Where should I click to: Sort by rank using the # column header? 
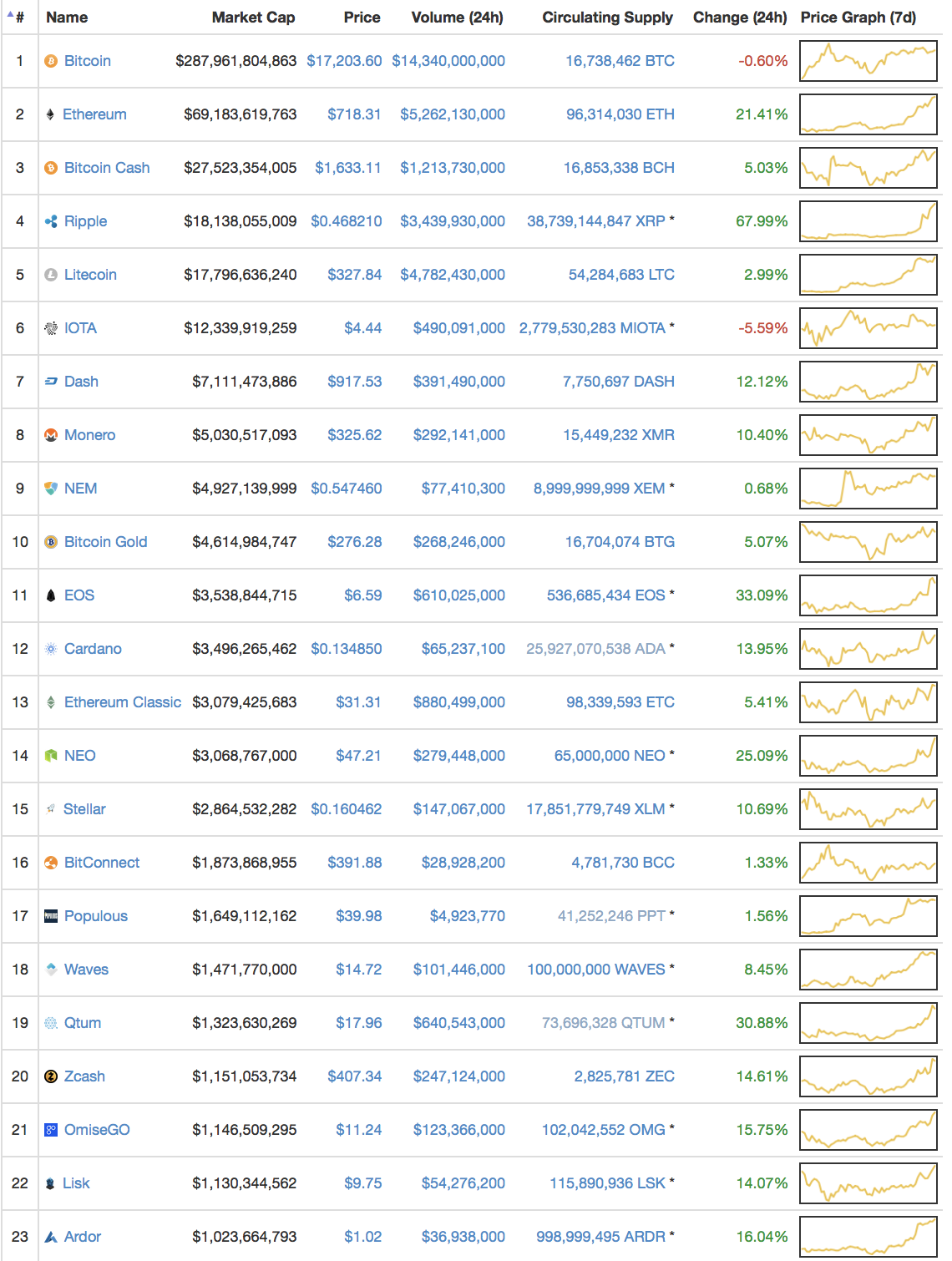(x=19, y=18)
